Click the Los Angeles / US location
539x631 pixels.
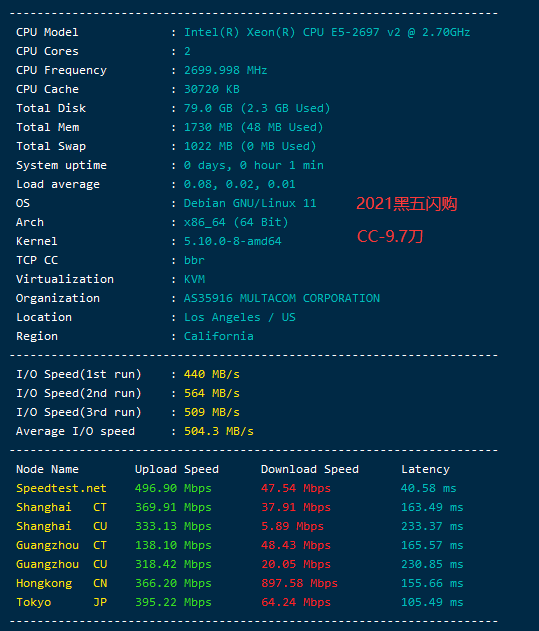coord(240,317)
